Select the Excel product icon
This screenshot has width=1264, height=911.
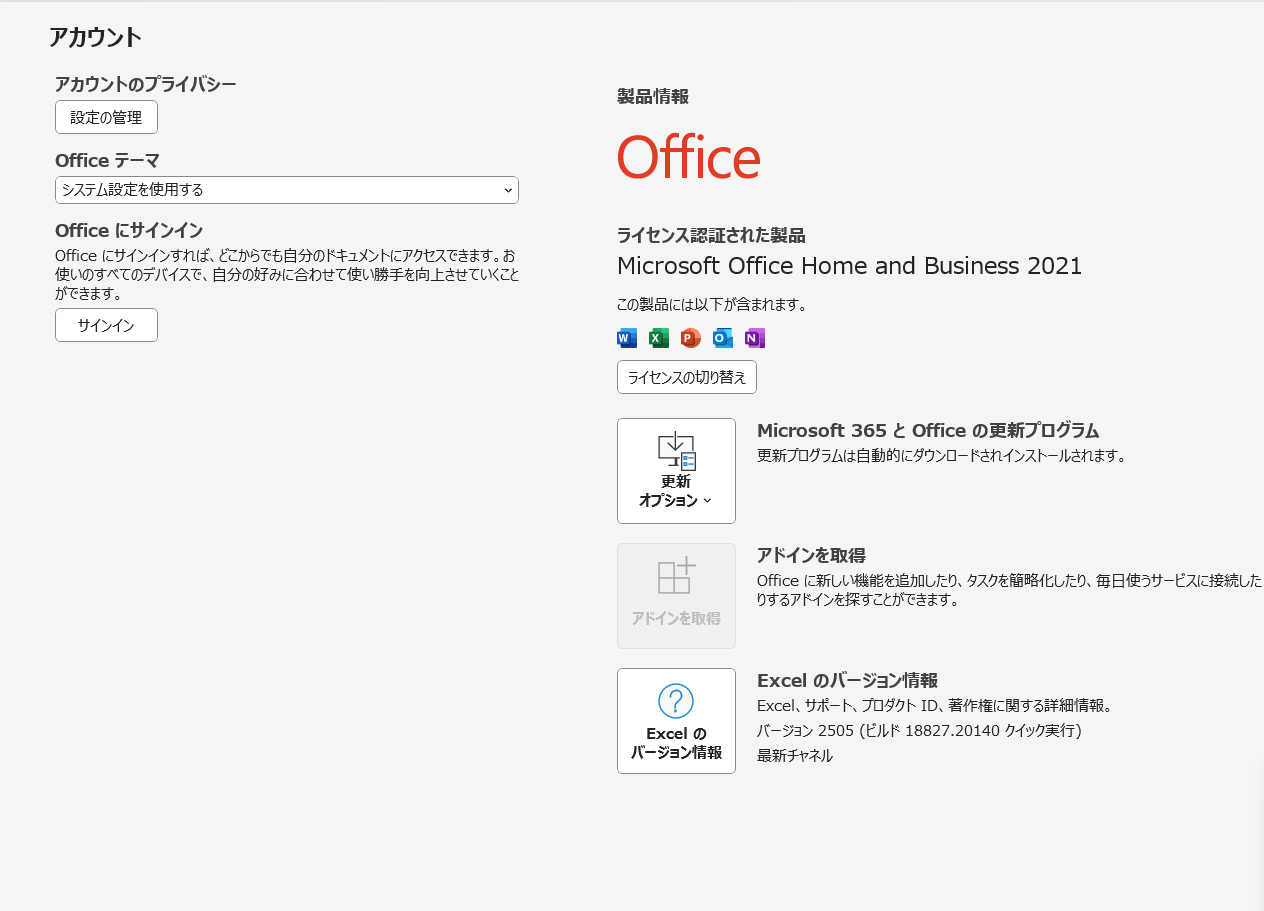click(x=658, y=338)
